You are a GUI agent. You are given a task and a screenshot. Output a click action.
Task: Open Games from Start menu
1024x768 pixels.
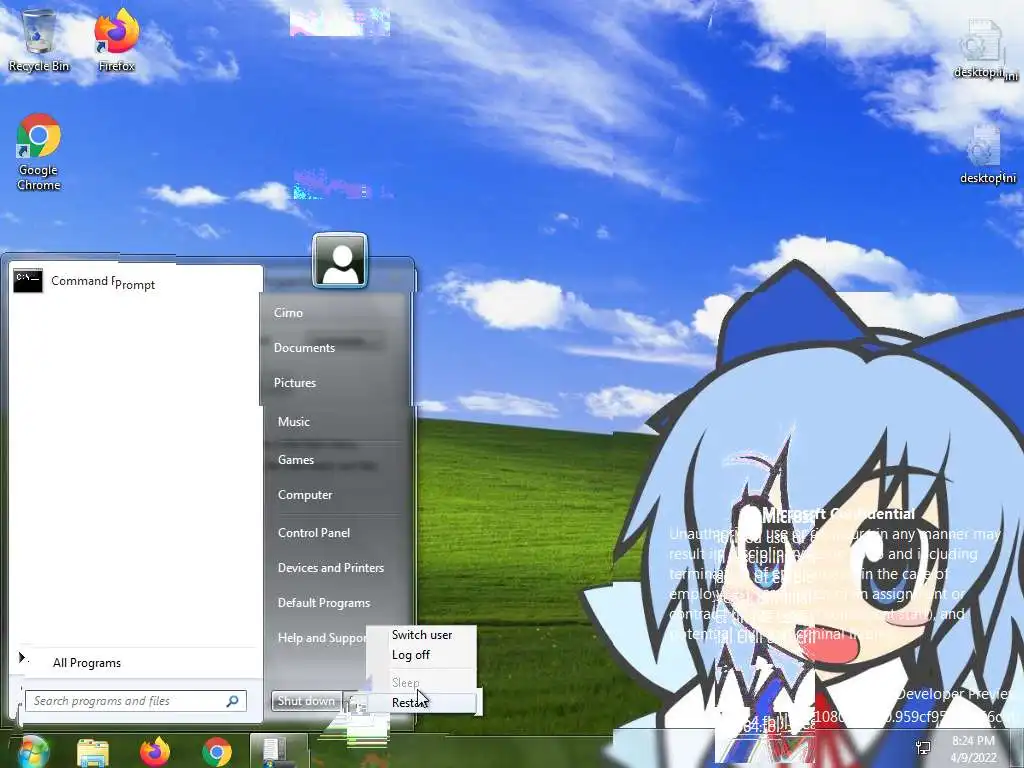[296, 460]
